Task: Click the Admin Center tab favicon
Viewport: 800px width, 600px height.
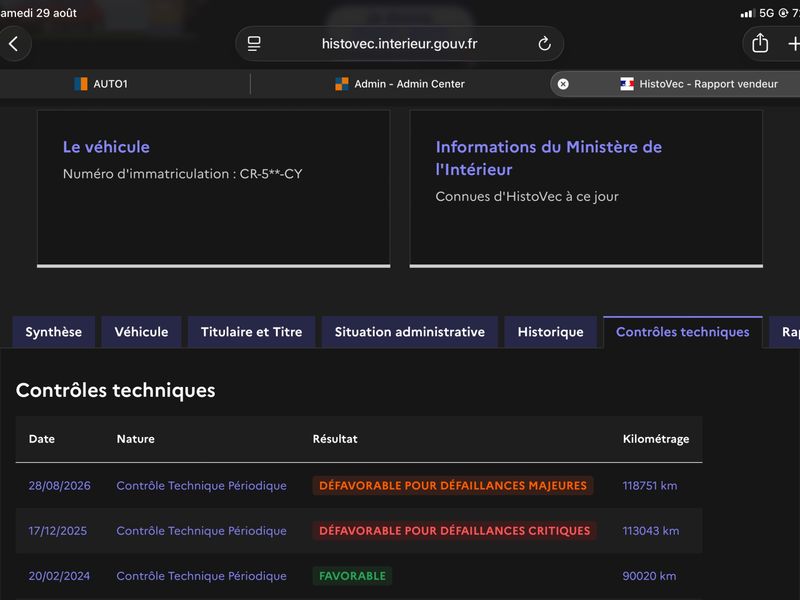Action: [341, 84]
